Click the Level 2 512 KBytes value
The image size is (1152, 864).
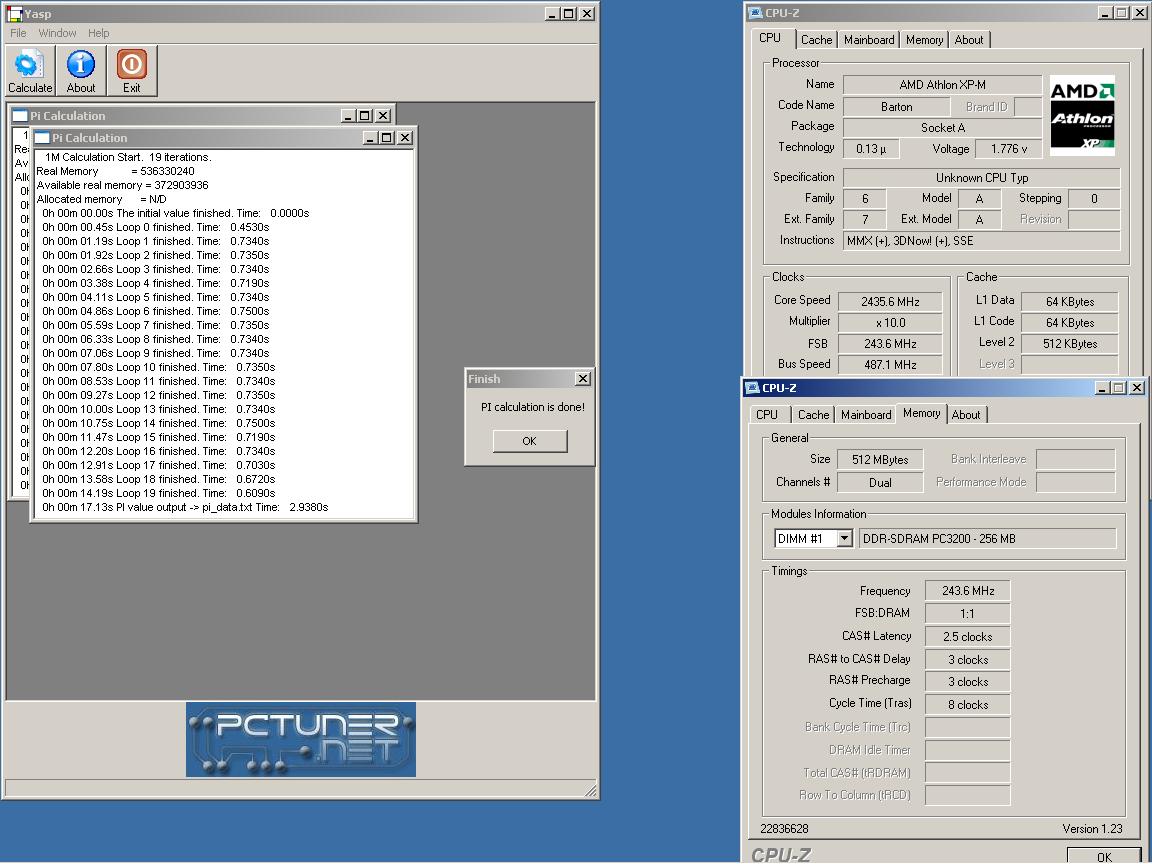pyautogui.click(x=1070, y=343)
